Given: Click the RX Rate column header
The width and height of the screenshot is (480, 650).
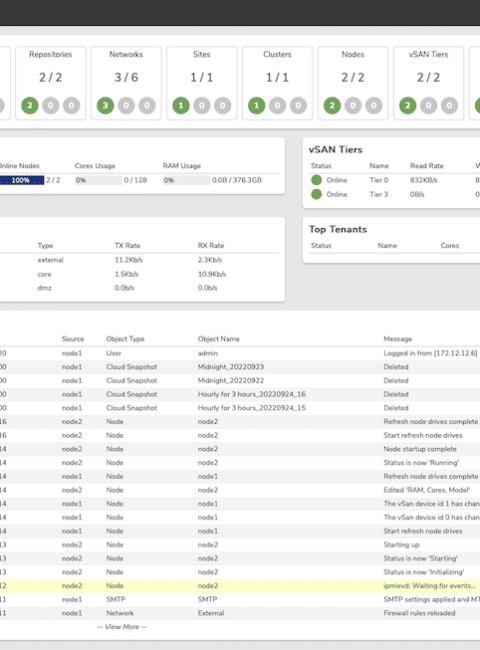Looking at the screenshot, I should point(211,245).
